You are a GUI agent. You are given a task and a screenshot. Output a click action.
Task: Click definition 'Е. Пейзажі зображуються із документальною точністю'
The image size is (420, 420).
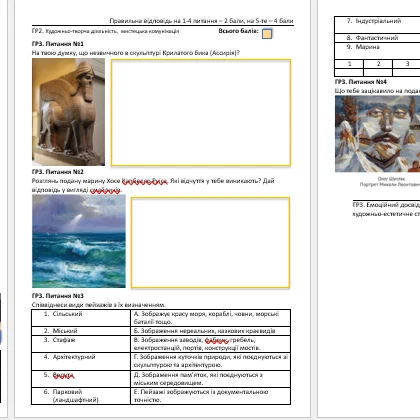[x=210, y=396]
